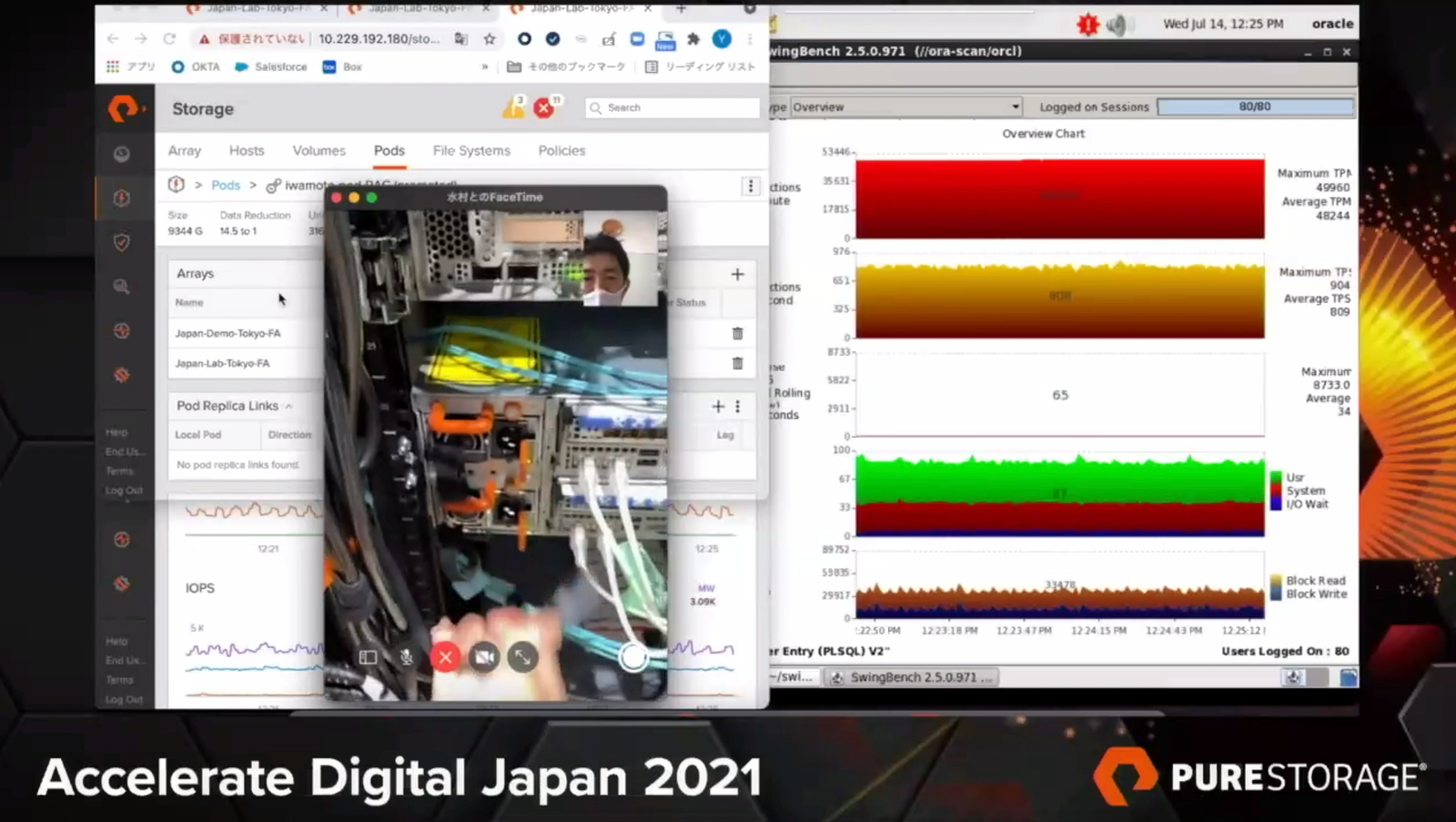Open the Chrome extensions puzzle icon
The image size is (1456, 822).
[x=693, y=39]
